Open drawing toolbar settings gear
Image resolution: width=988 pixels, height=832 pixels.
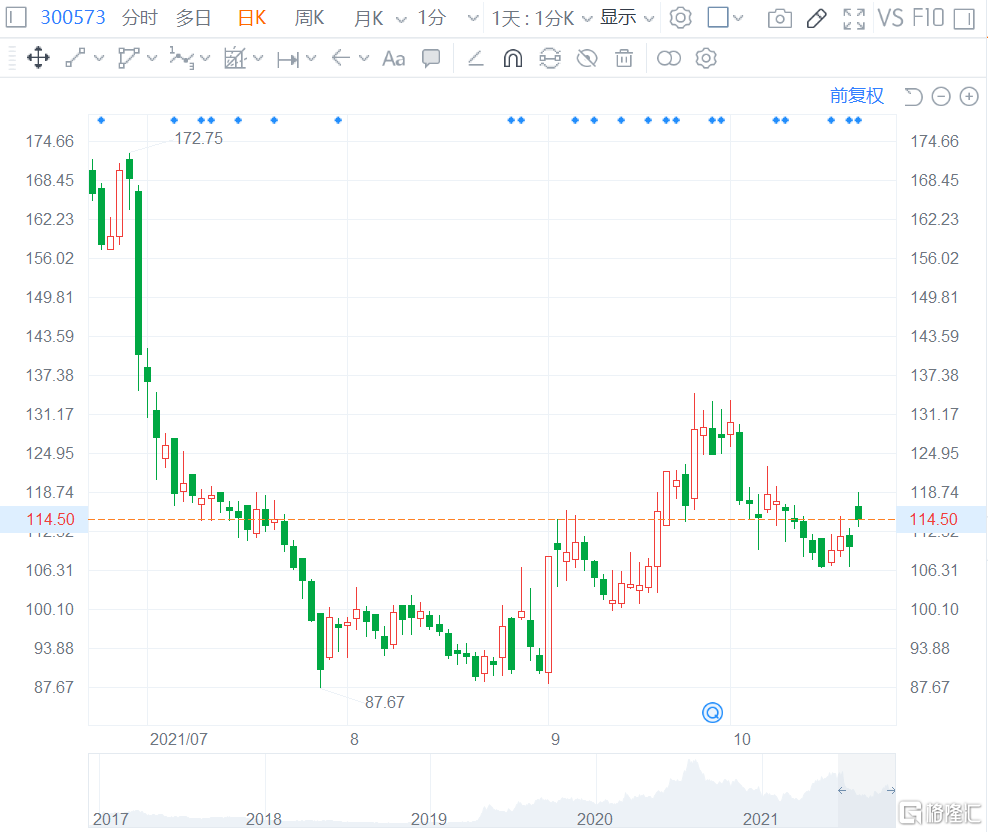pos(706,59)
